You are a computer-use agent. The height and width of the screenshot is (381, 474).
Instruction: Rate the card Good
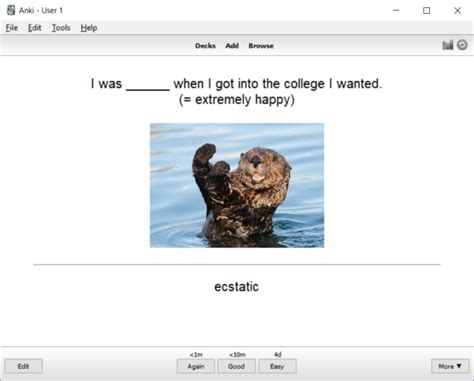(x=236, y=366)
